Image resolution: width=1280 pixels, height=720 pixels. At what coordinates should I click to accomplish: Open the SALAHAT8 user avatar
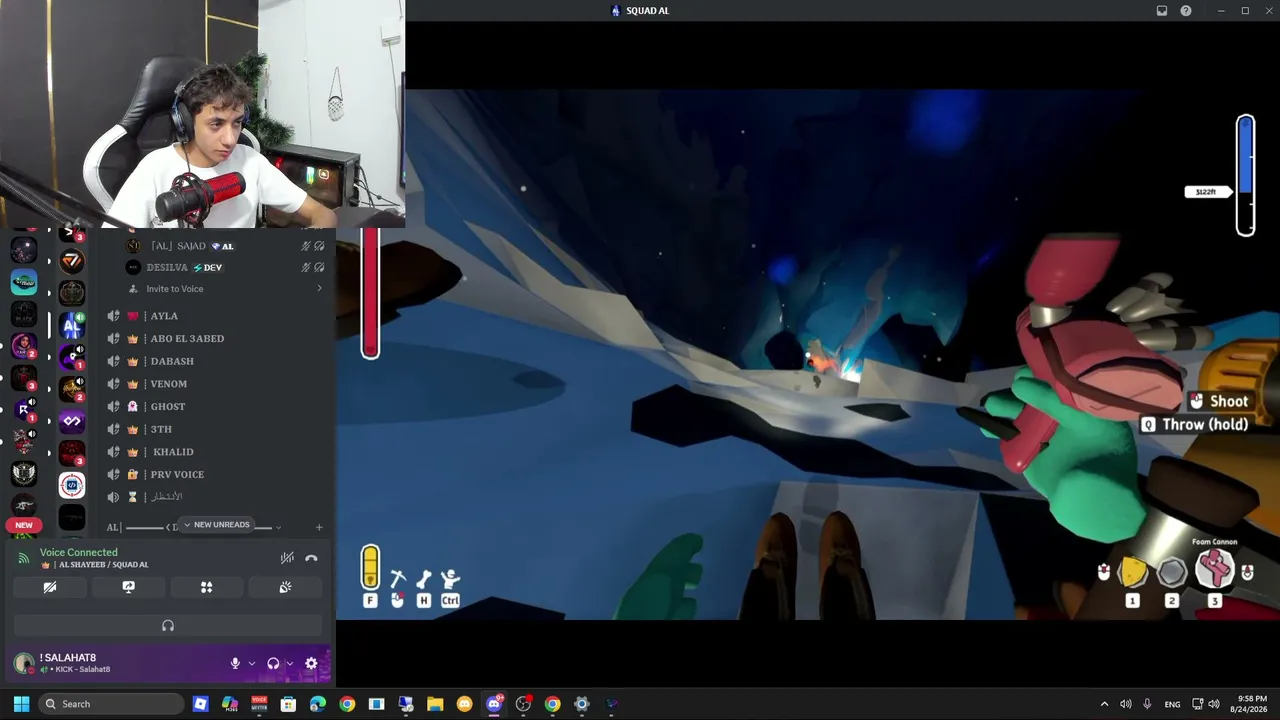24,663
